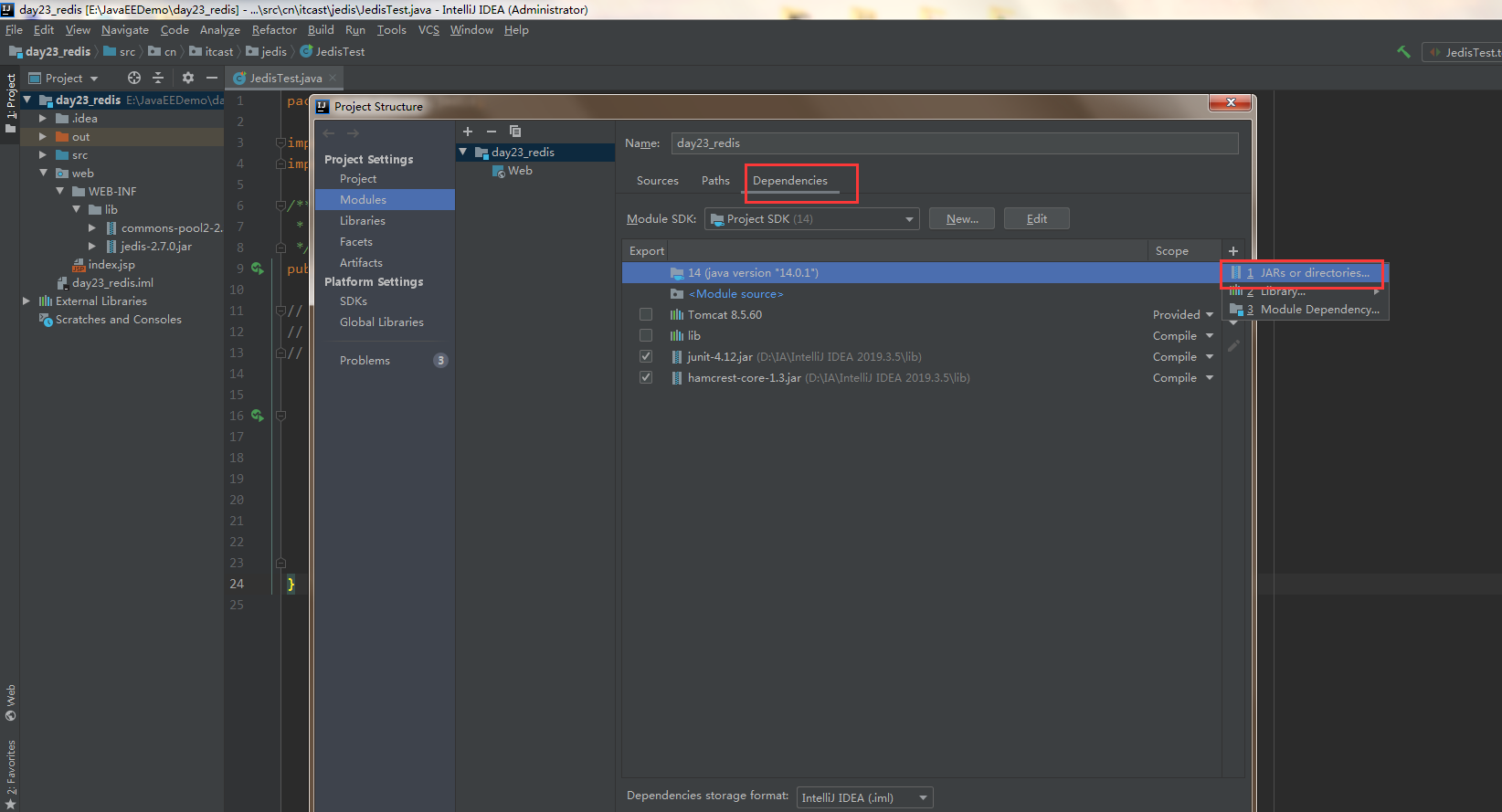Click the 1: Project tool window strip
This screenshot has width=1502, height=812.
tap(11, 102)
